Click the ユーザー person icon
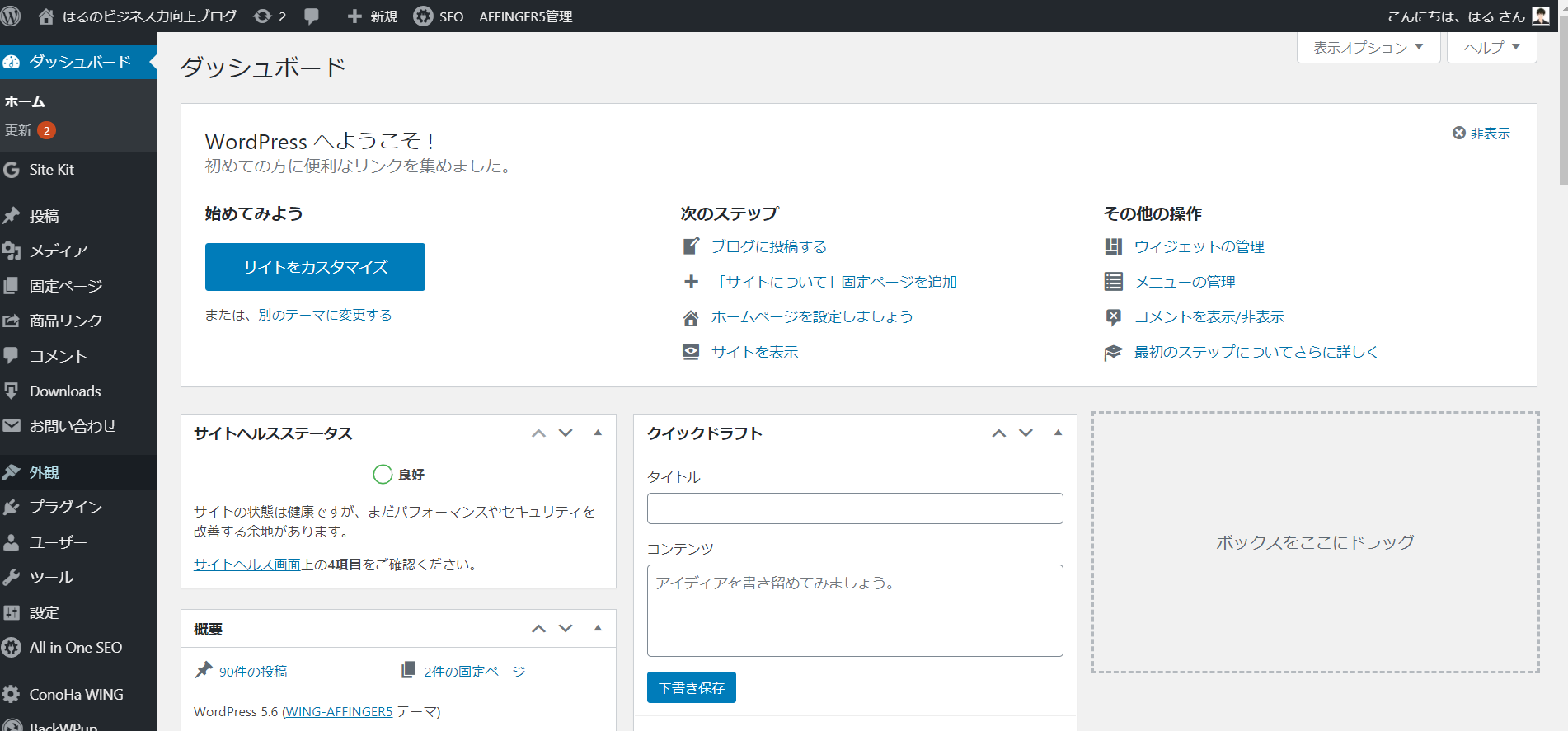Screen dimensions: 1568x731 click(12, 542)
